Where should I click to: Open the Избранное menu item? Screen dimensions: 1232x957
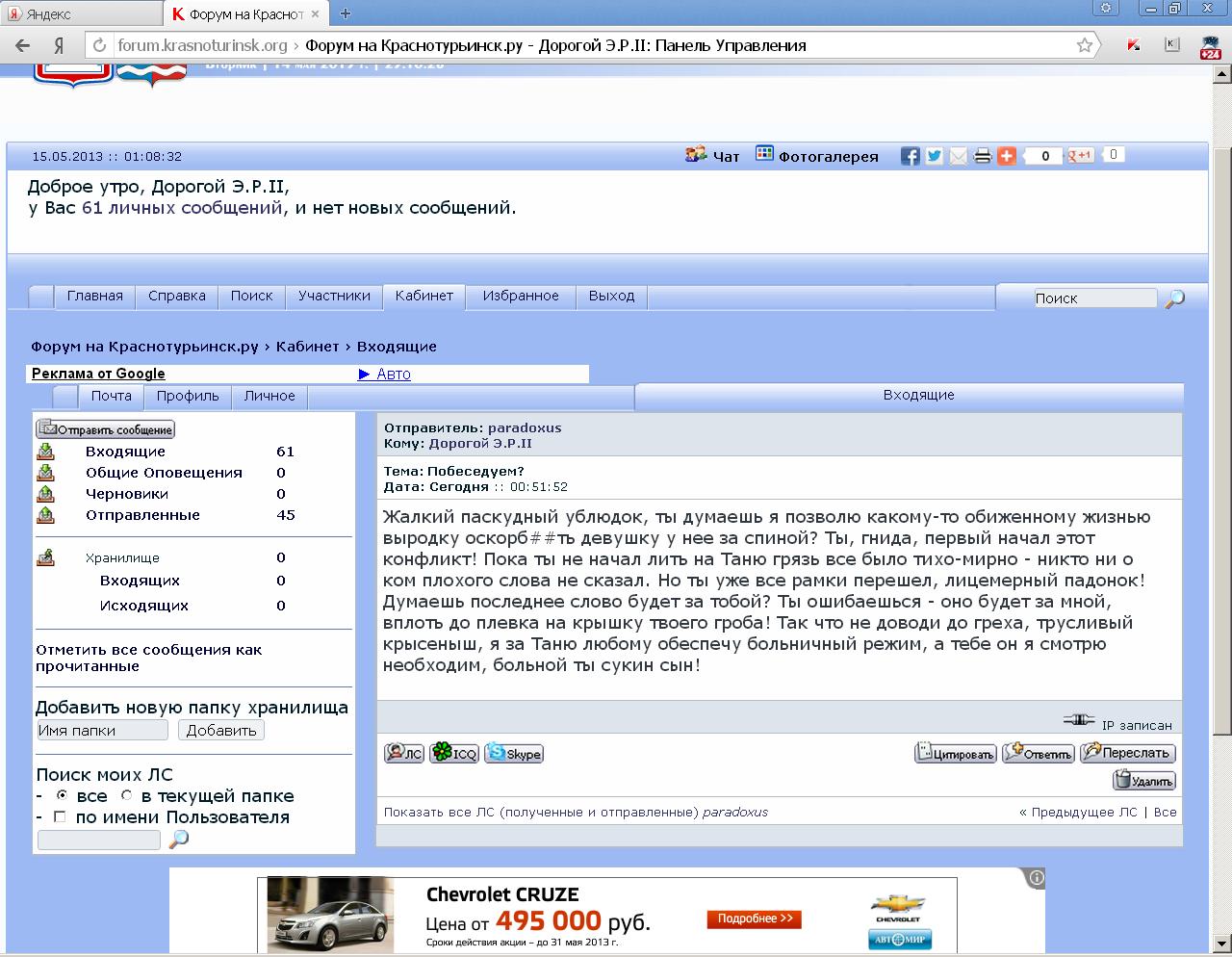pyautogui.click(x=521, y=297)
